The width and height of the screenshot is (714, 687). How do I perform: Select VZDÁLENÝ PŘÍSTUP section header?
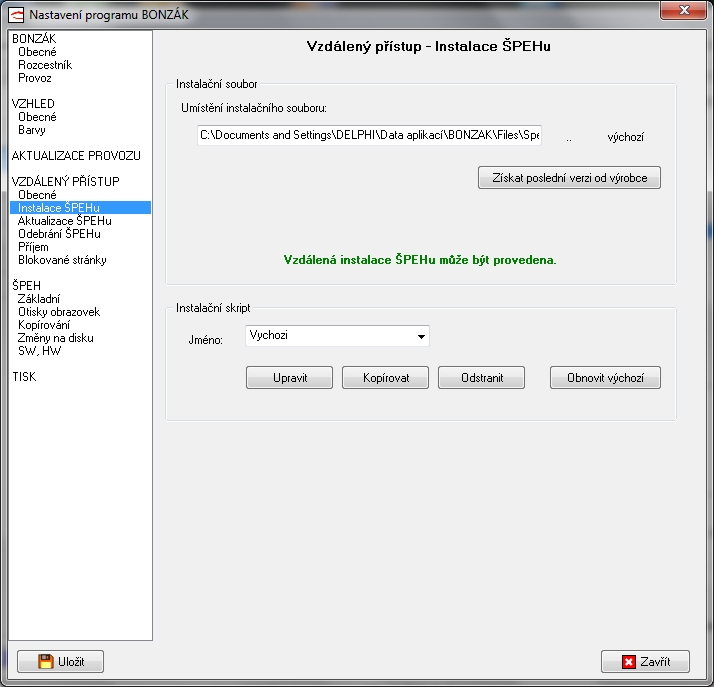(66, 182)
